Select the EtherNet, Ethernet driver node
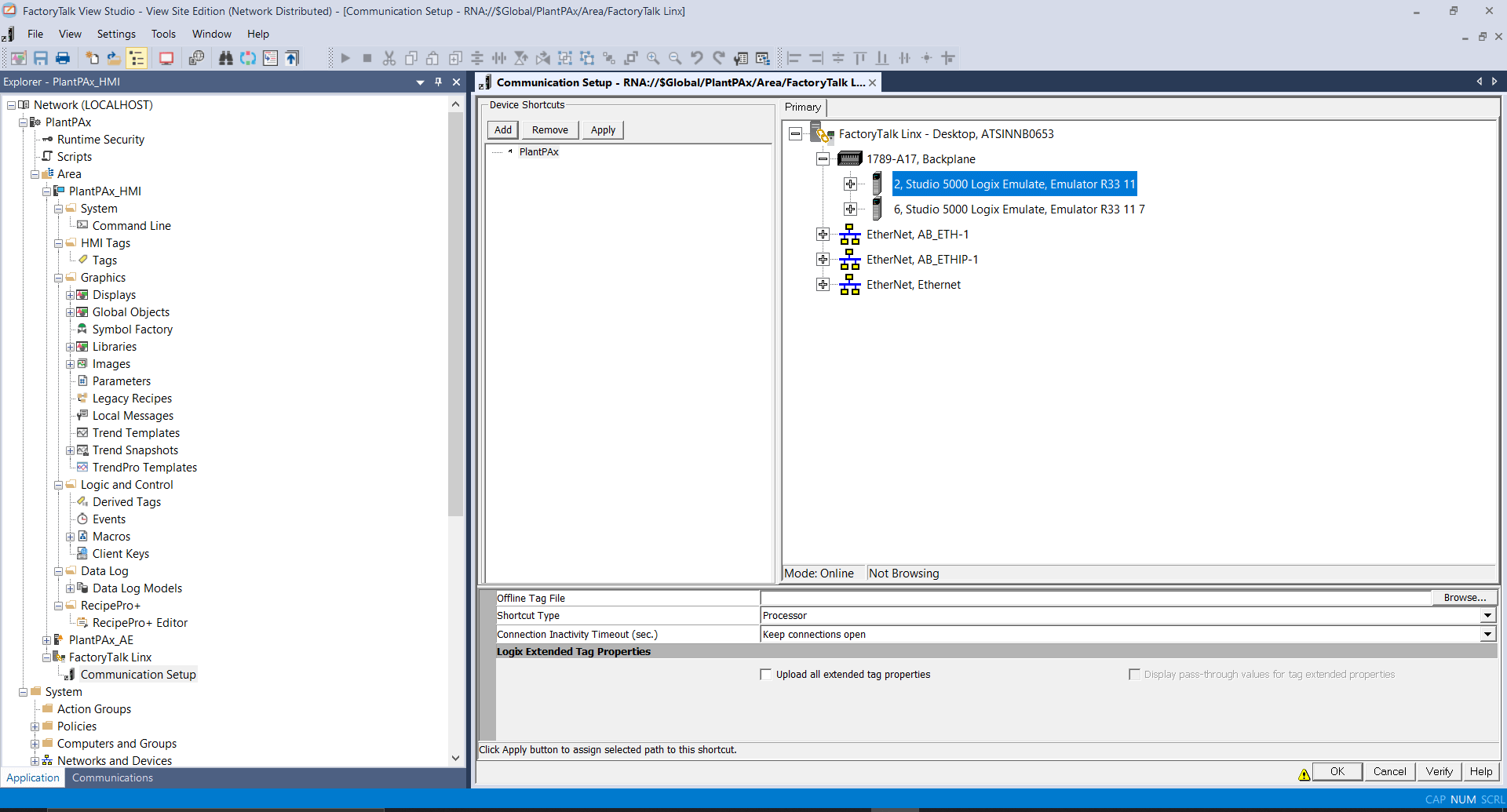 914,285
